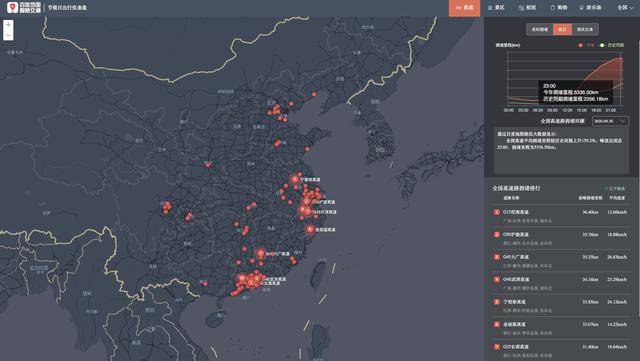Select the highlighted orange middle segment option
The height and width of the screenshot is (361, 640).
point(562,29)
